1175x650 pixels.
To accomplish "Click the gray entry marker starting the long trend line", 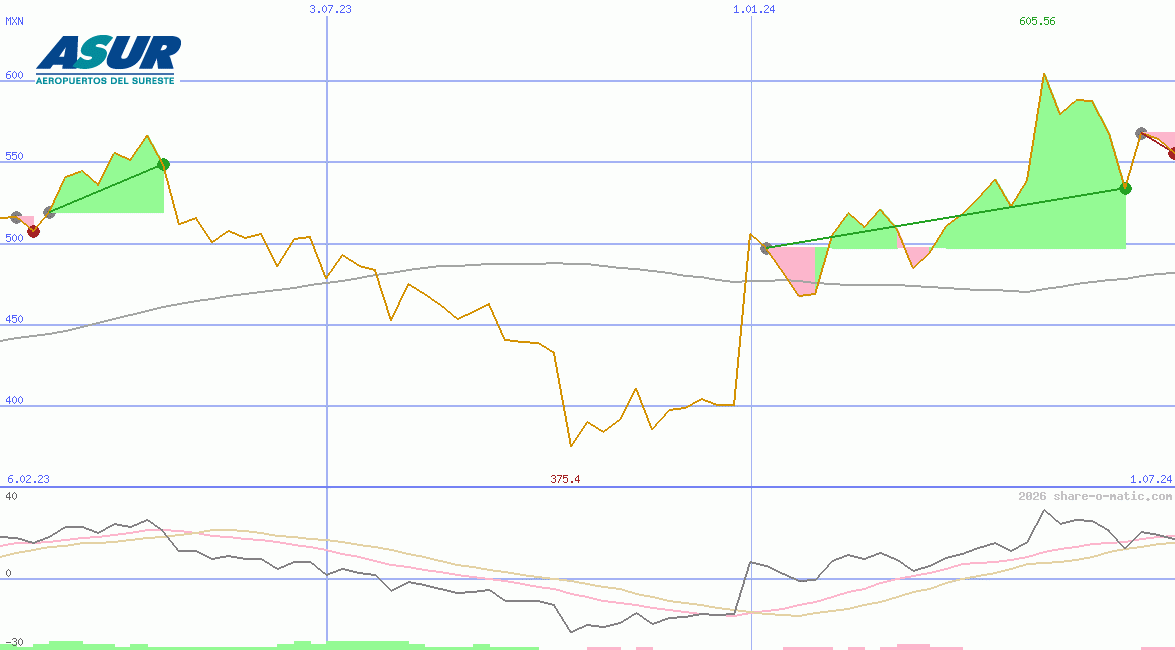I will click(766, 248).
